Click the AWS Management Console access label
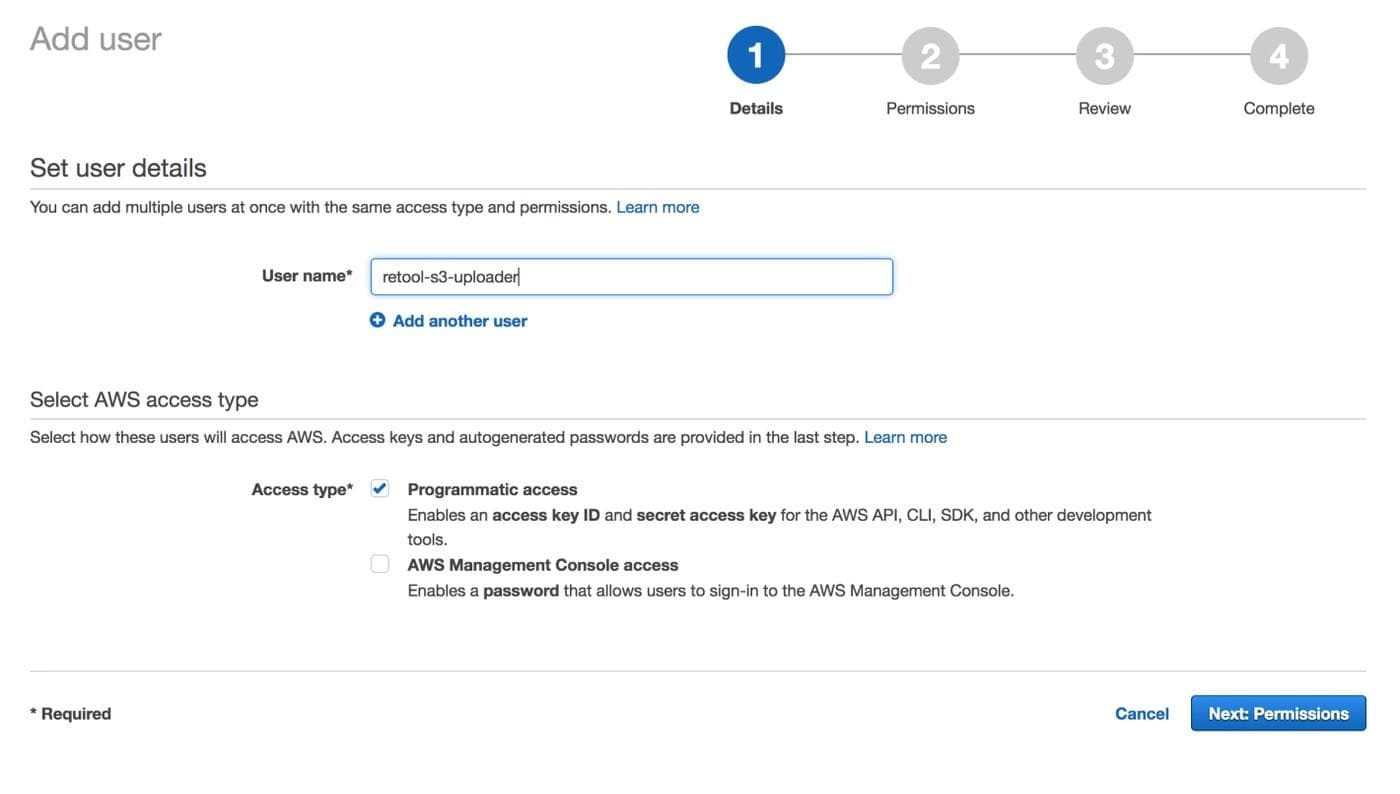Viewport: 1400px width, 794px height. coord(542,565)
